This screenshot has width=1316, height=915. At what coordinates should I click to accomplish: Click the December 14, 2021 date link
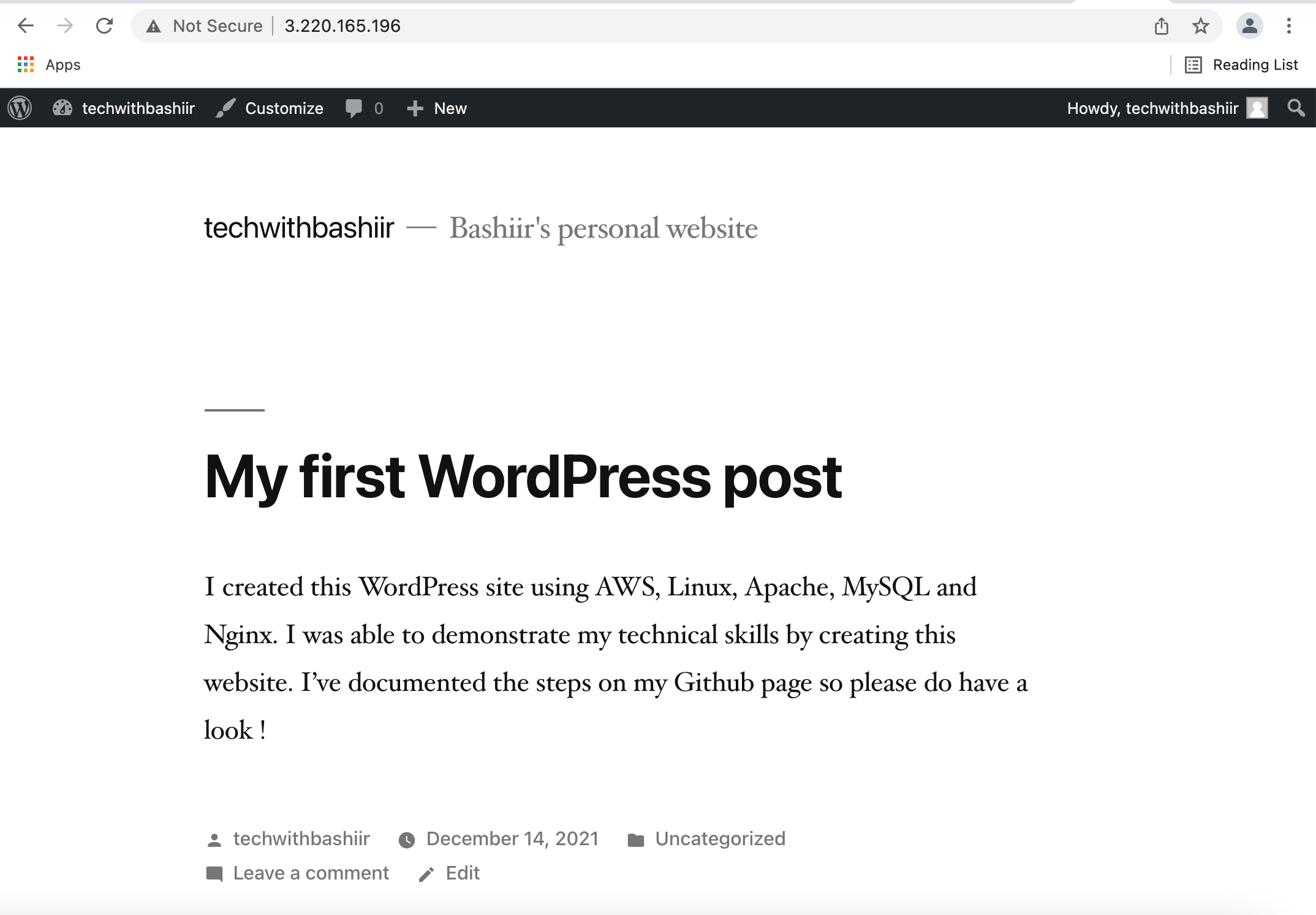click(512, 838)
